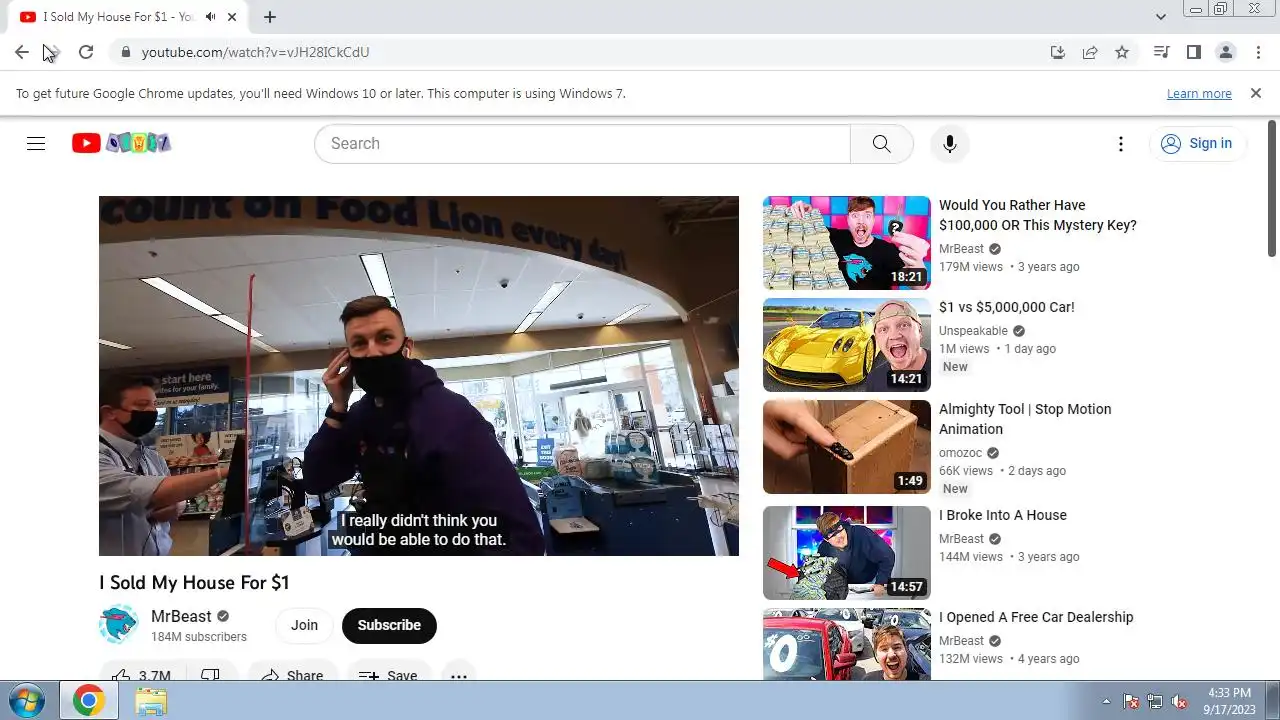Image resolution: width=1280 pixels, height=720 pixels.
Task: Click the '184M subscribers' text
Action: (x=199, y=637)
